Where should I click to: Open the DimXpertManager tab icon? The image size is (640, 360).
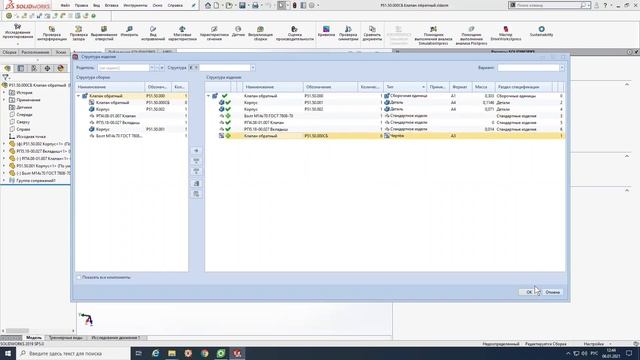(x=47, y=68)
